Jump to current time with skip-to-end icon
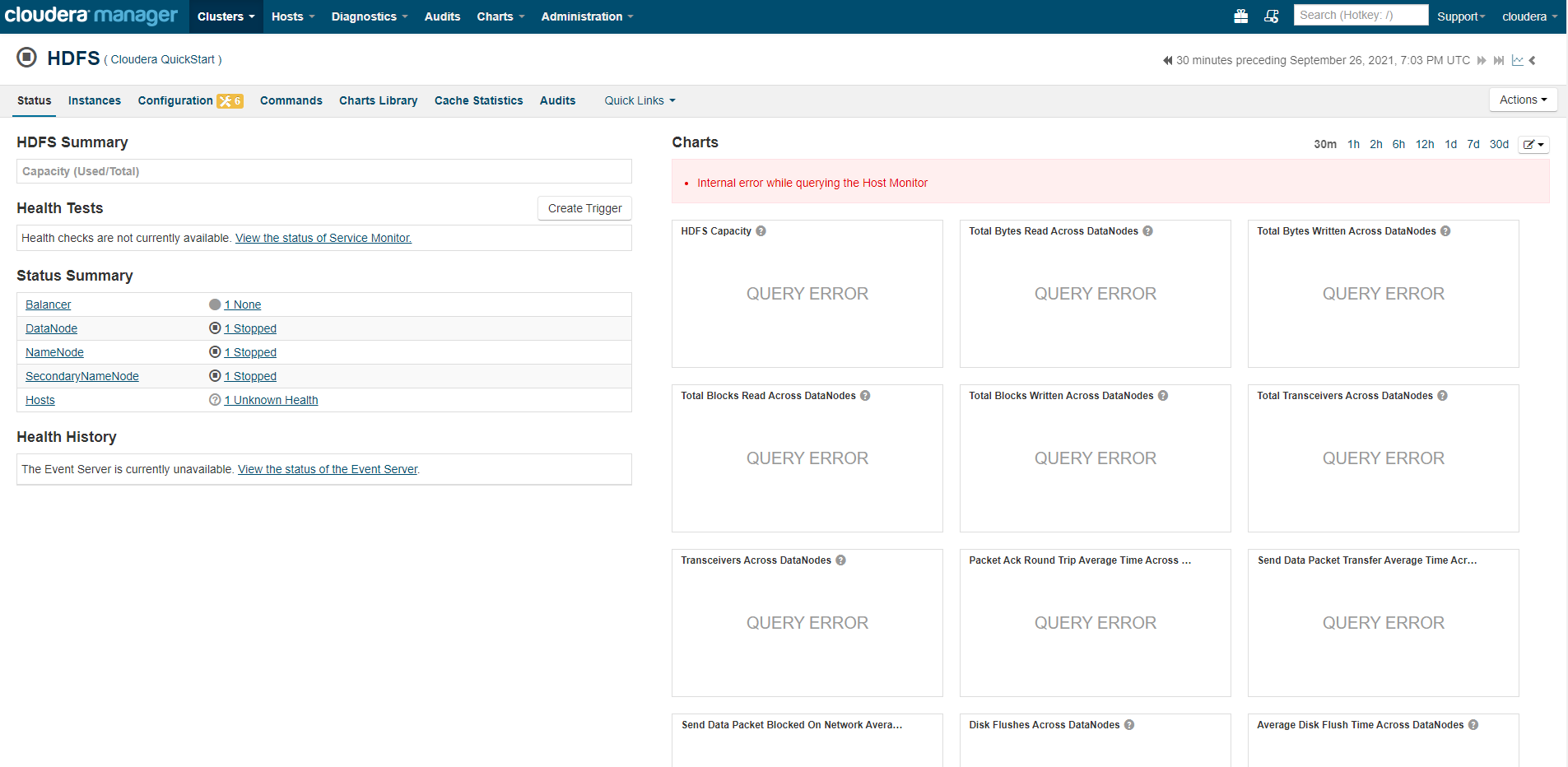The width and height of the screenshot is (1568, 767). pyautogui.click(x=1499, y=60)
